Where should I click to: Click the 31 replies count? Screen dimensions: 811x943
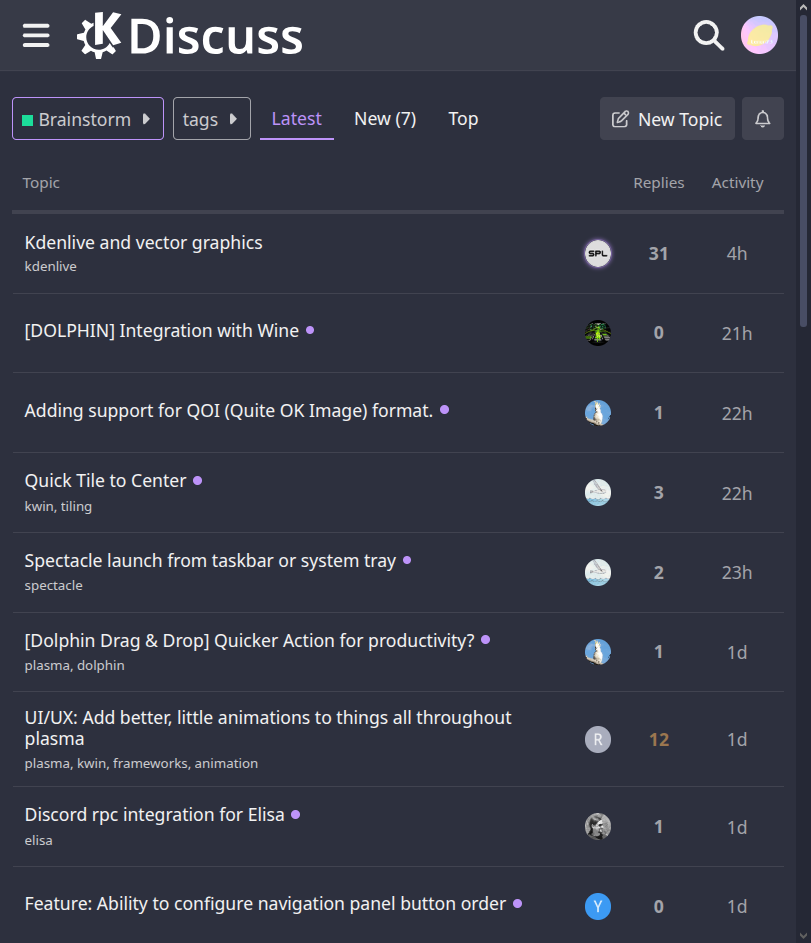point(658,253)
